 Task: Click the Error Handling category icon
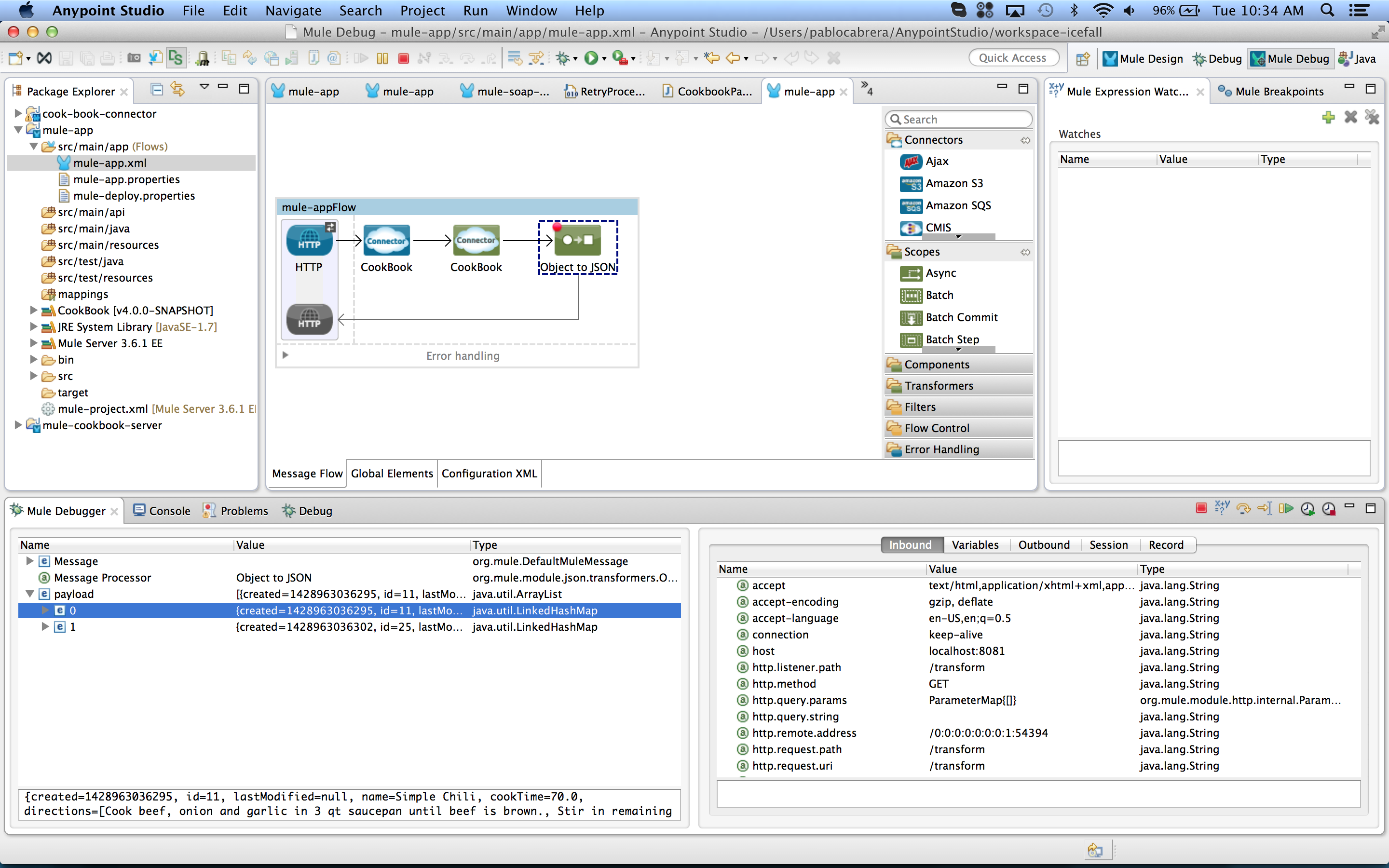click(892, 449)
